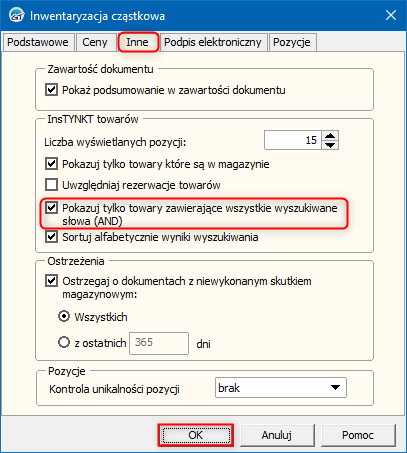Screen dimensions: 407x453
Task: Select the Inne tab
Action: coord(138,42)
